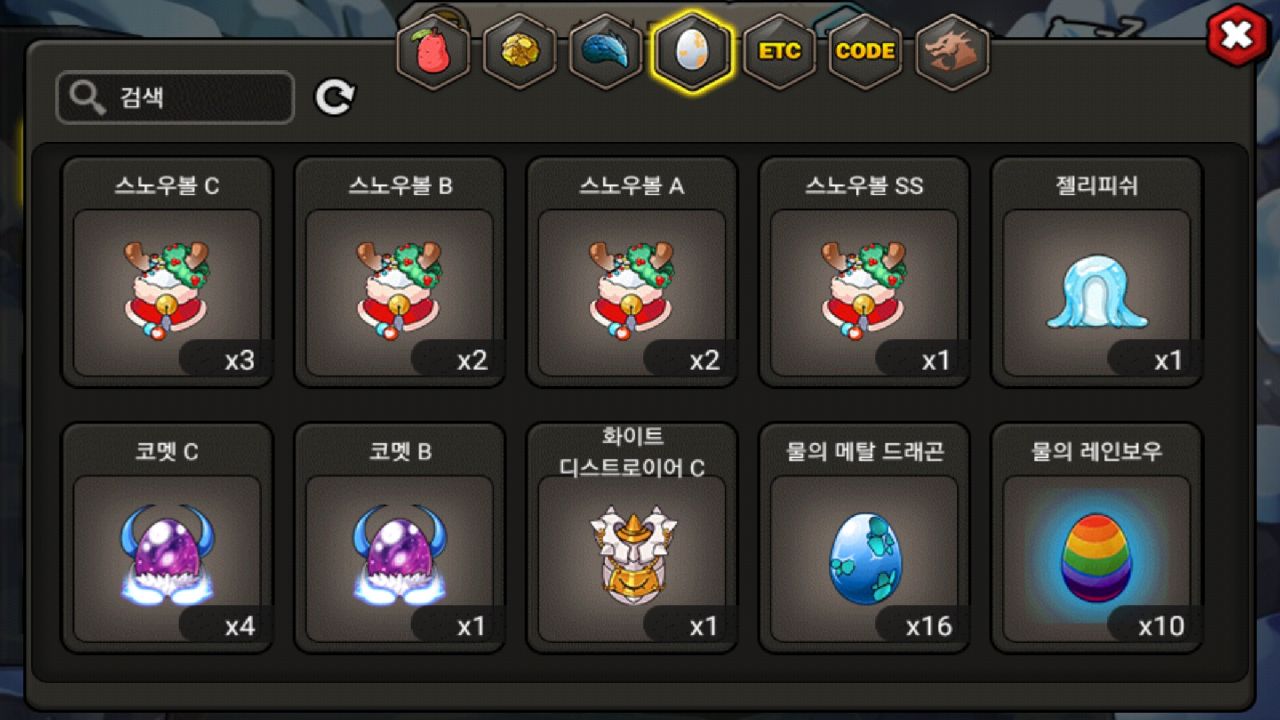Open the blue dragon scale tab

coord(605,52)
